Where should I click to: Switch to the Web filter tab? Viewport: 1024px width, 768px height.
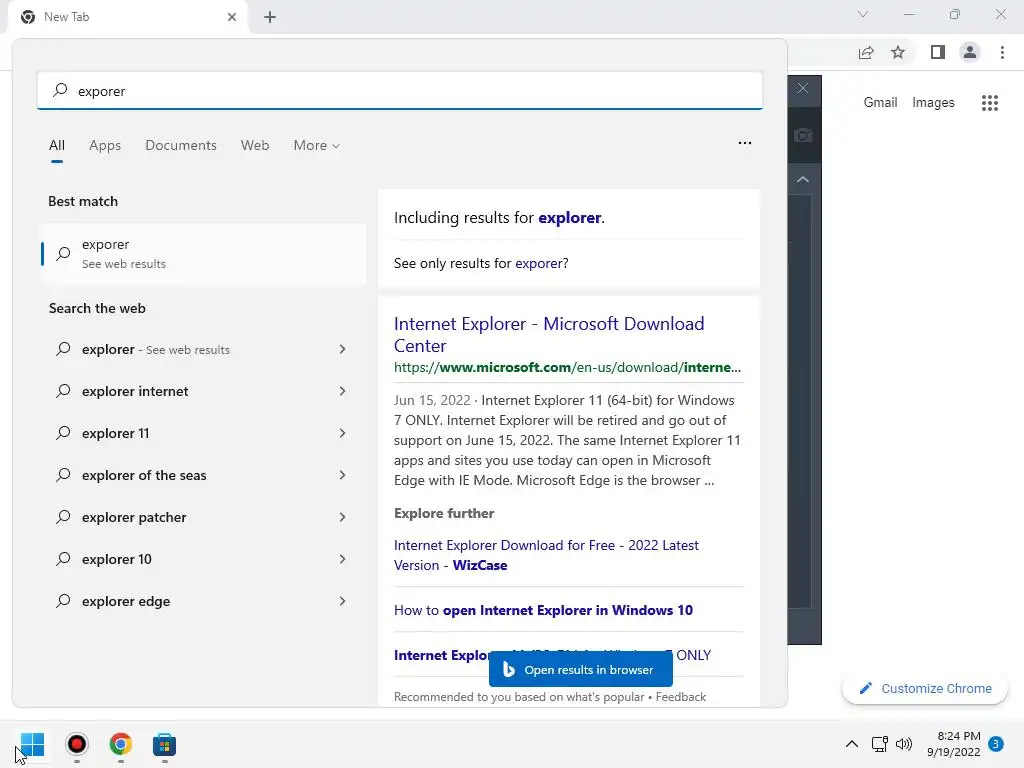click(x=255, y=145)
